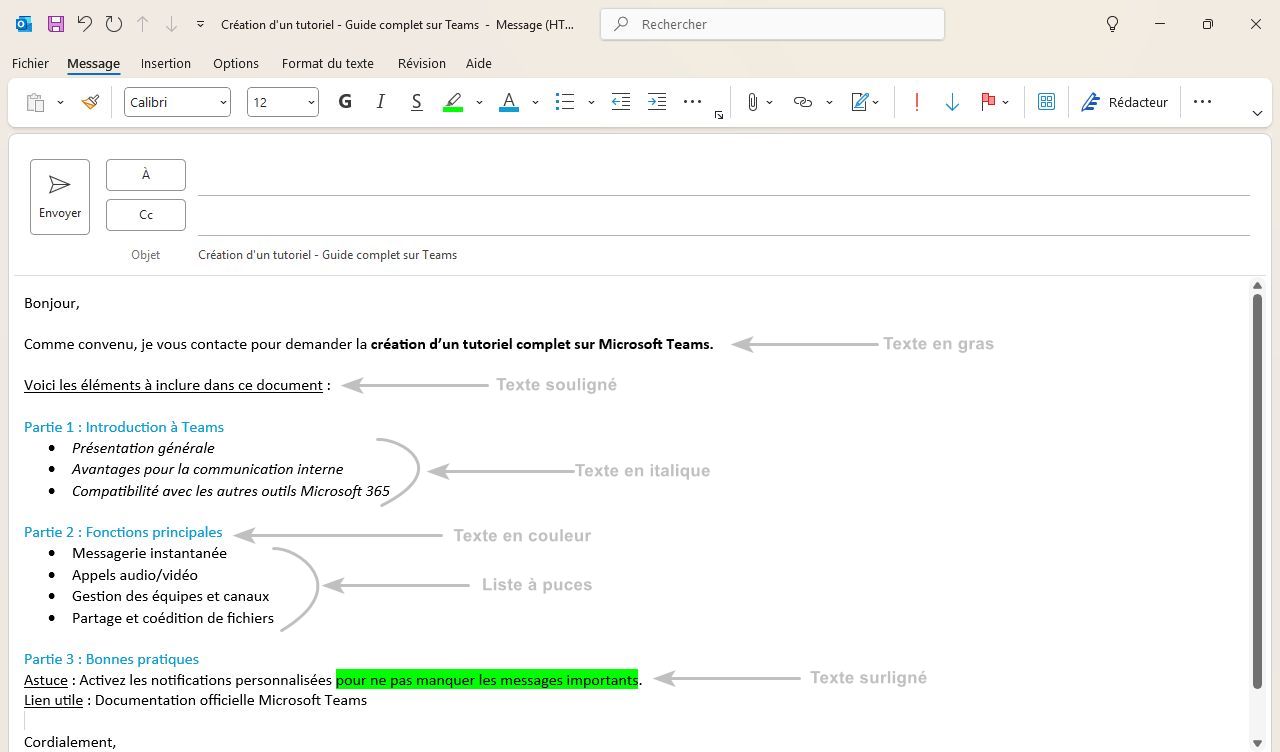Image resolution: width=1280 pixels, height=752 pixels.
Task: Toggle underline (S) formatting
Action: [416, 102]
